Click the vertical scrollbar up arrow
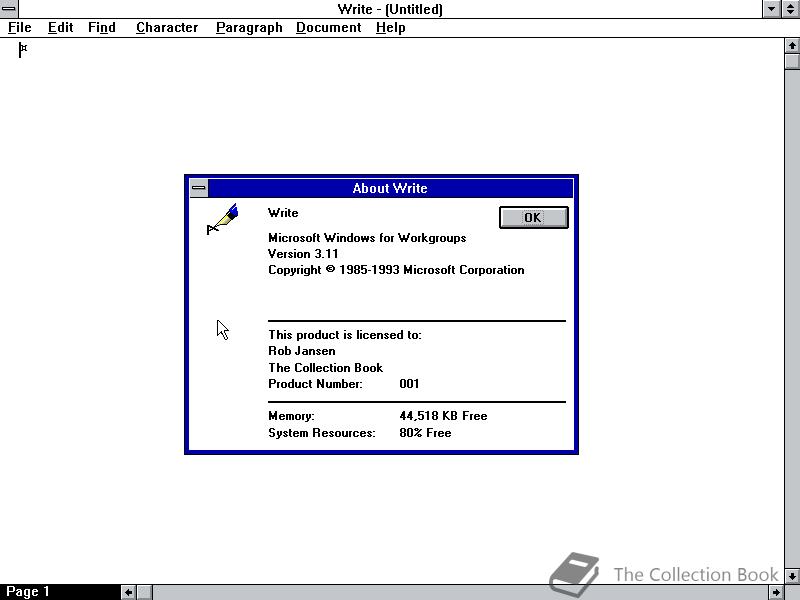The image size is (800, 600). pyautogui.click(x=792, y=46)
